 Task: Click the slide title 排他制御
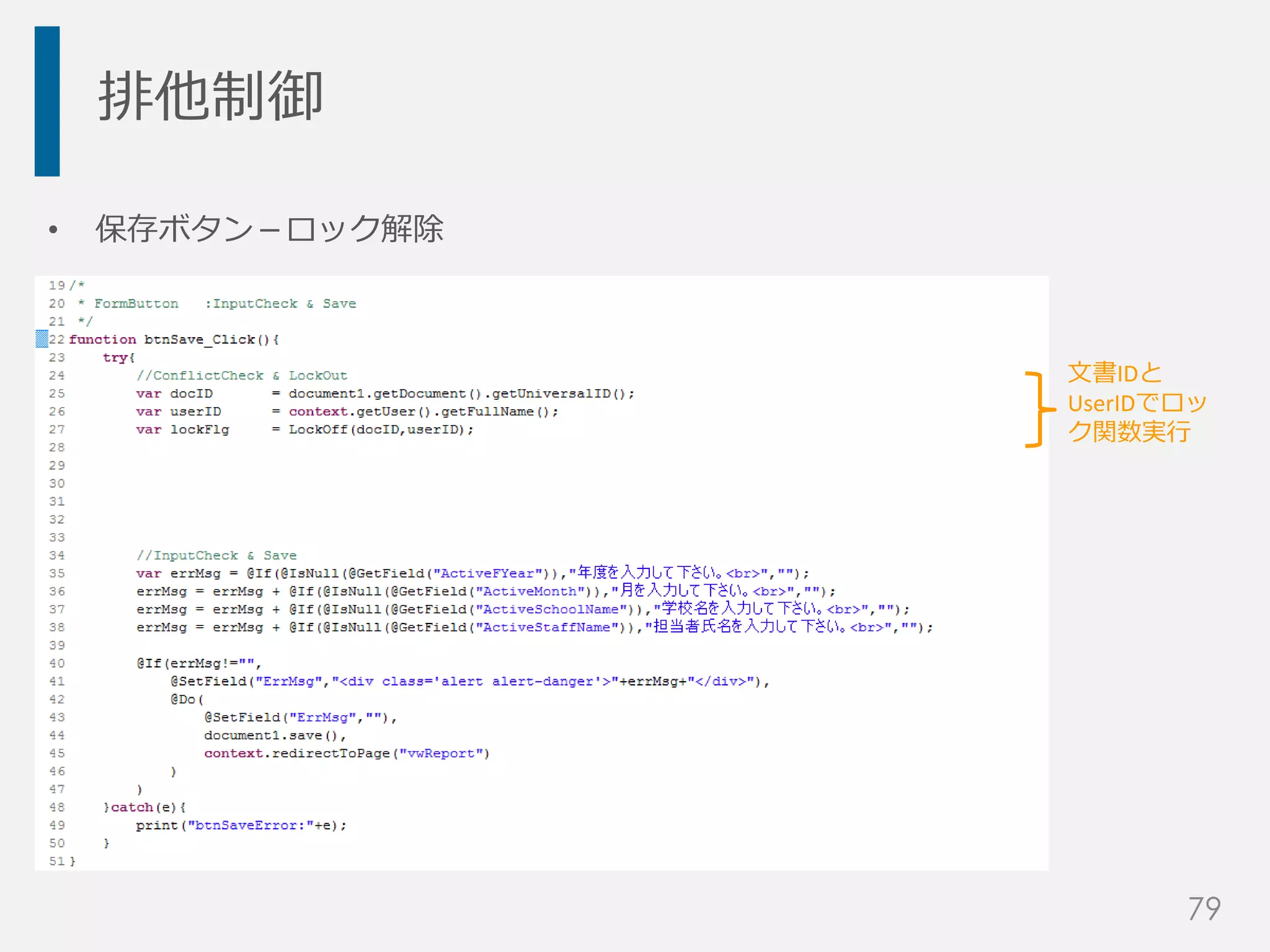click(210, 96)
